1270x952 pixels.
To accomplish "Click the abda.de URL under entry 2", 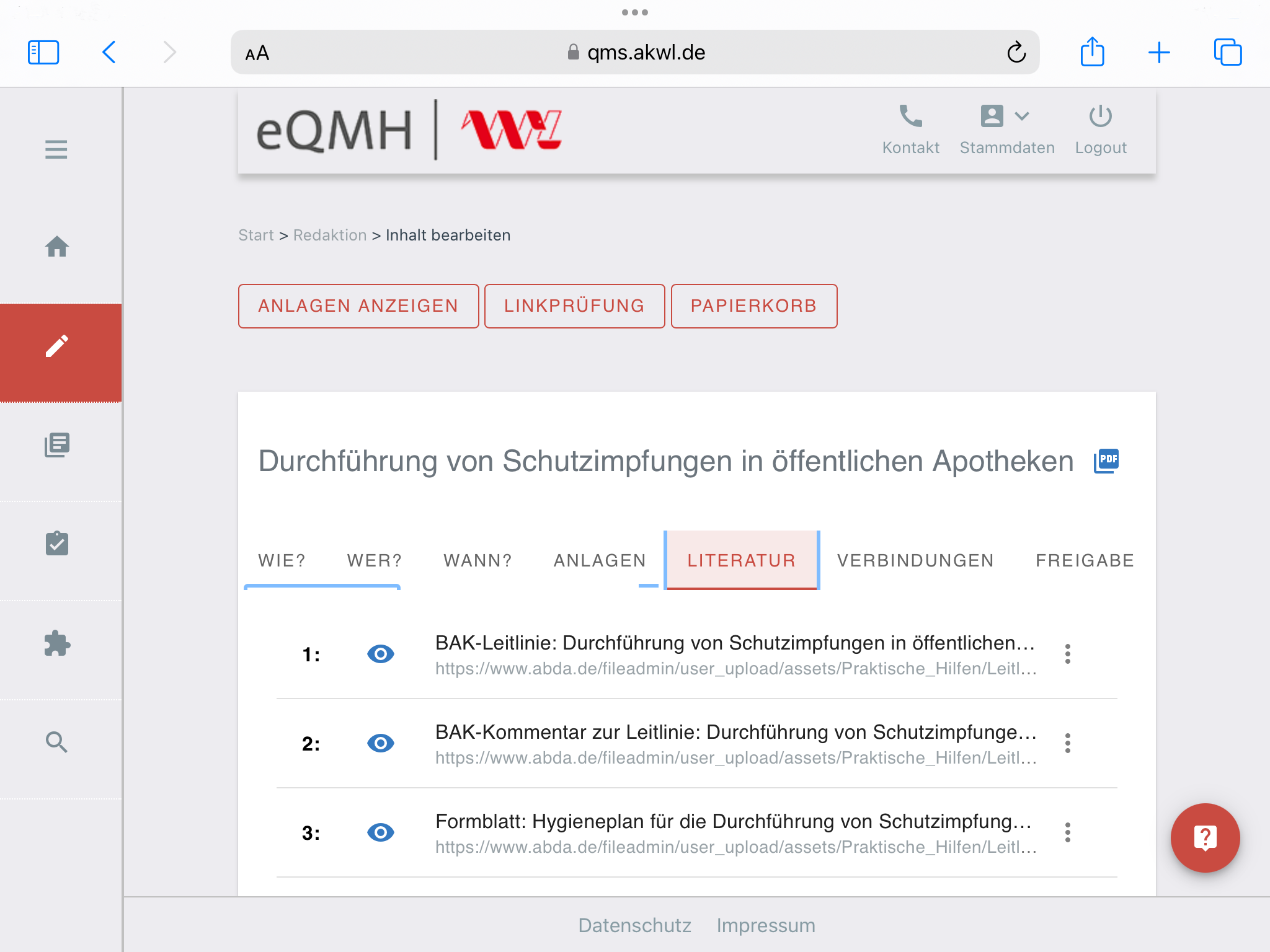I will click(736, 758).
